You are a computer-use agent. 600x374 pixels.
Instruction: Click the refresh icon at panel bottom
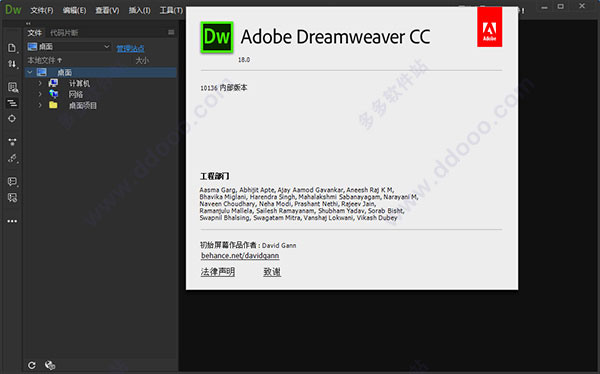[x=32, y=365]
